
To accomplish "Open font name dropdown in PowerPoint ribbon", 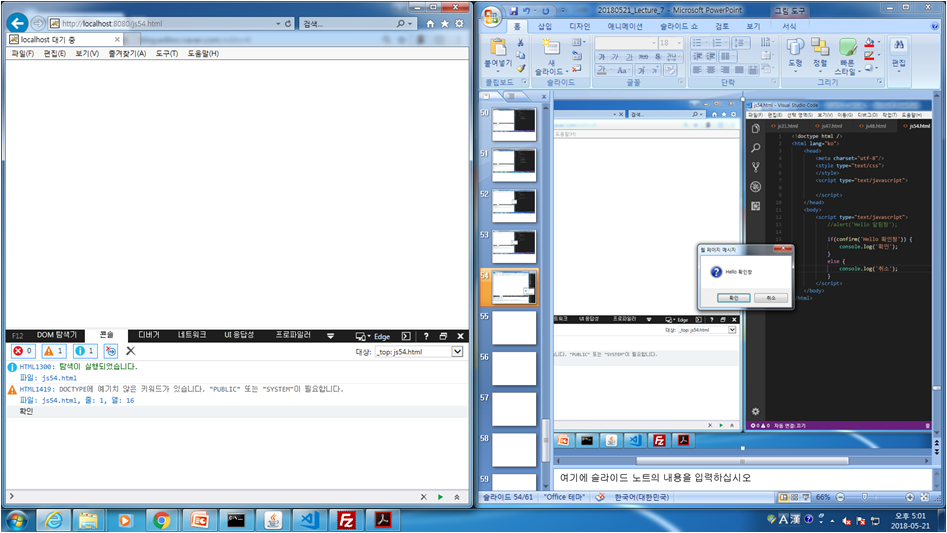I will point(653,43).
